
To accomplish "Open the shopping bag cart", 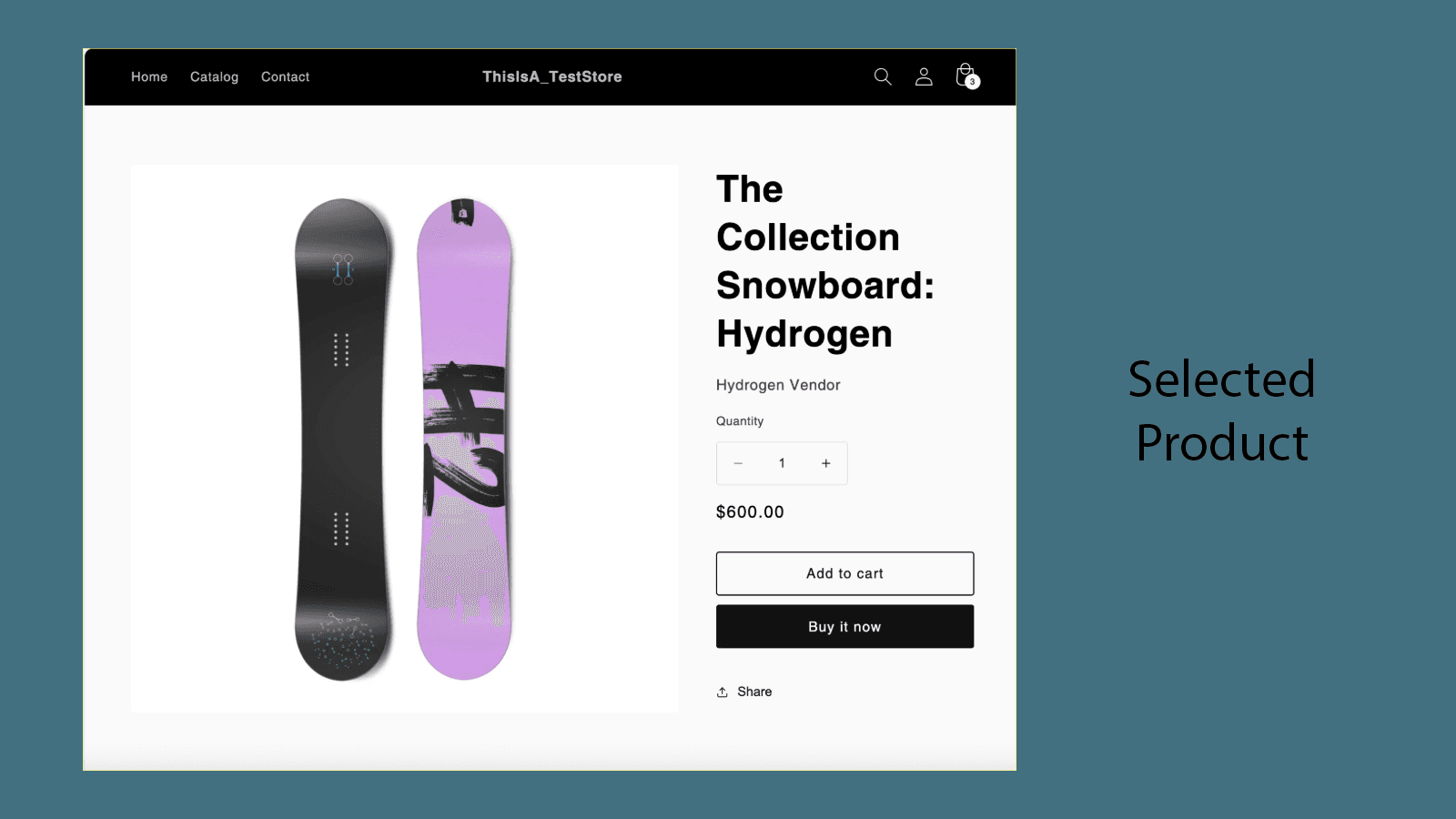I will [964, 75].
